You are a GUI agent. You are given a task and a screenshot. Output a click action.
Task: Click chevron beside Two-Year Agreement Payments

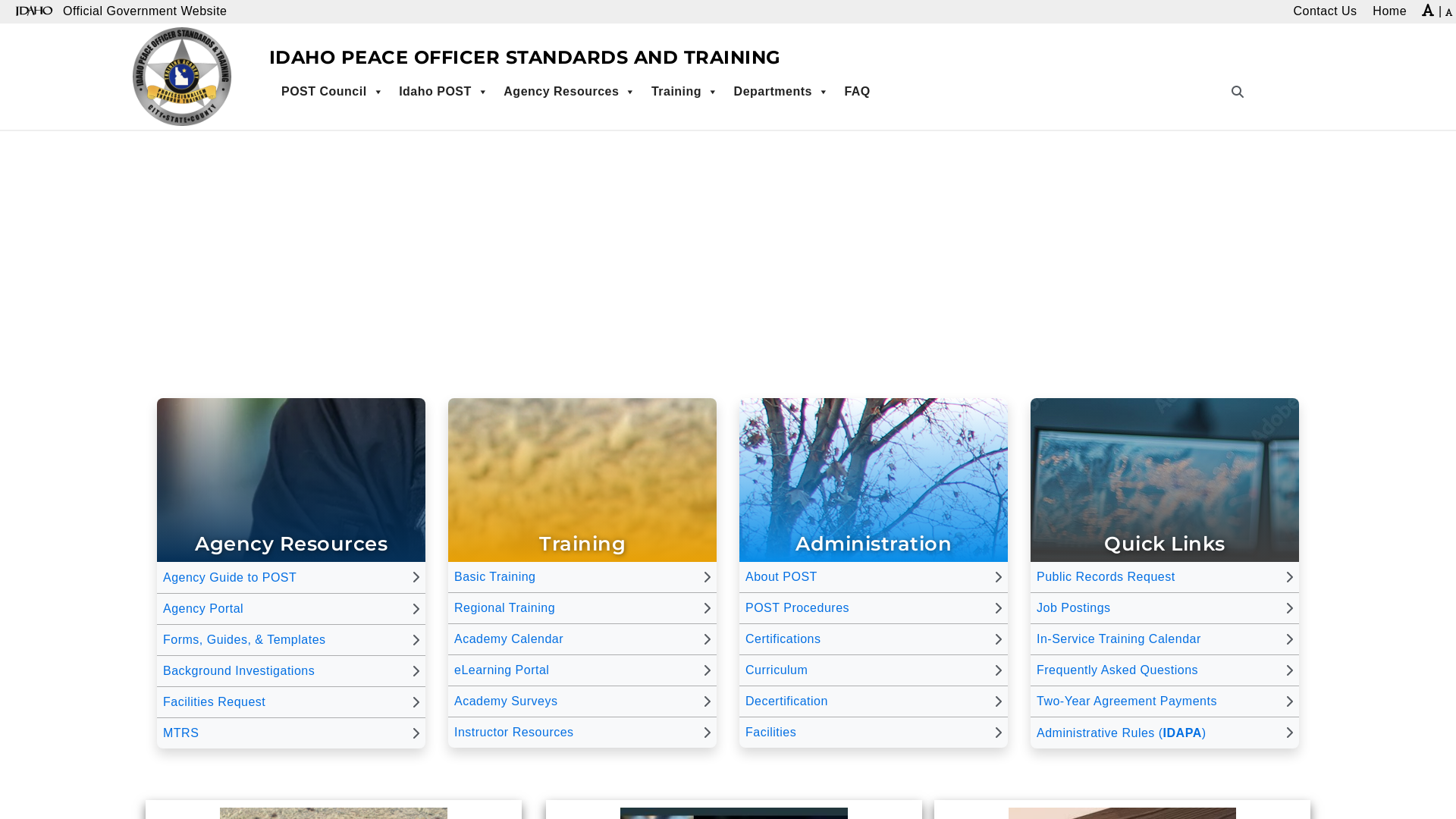click(x=1289, y=701)
